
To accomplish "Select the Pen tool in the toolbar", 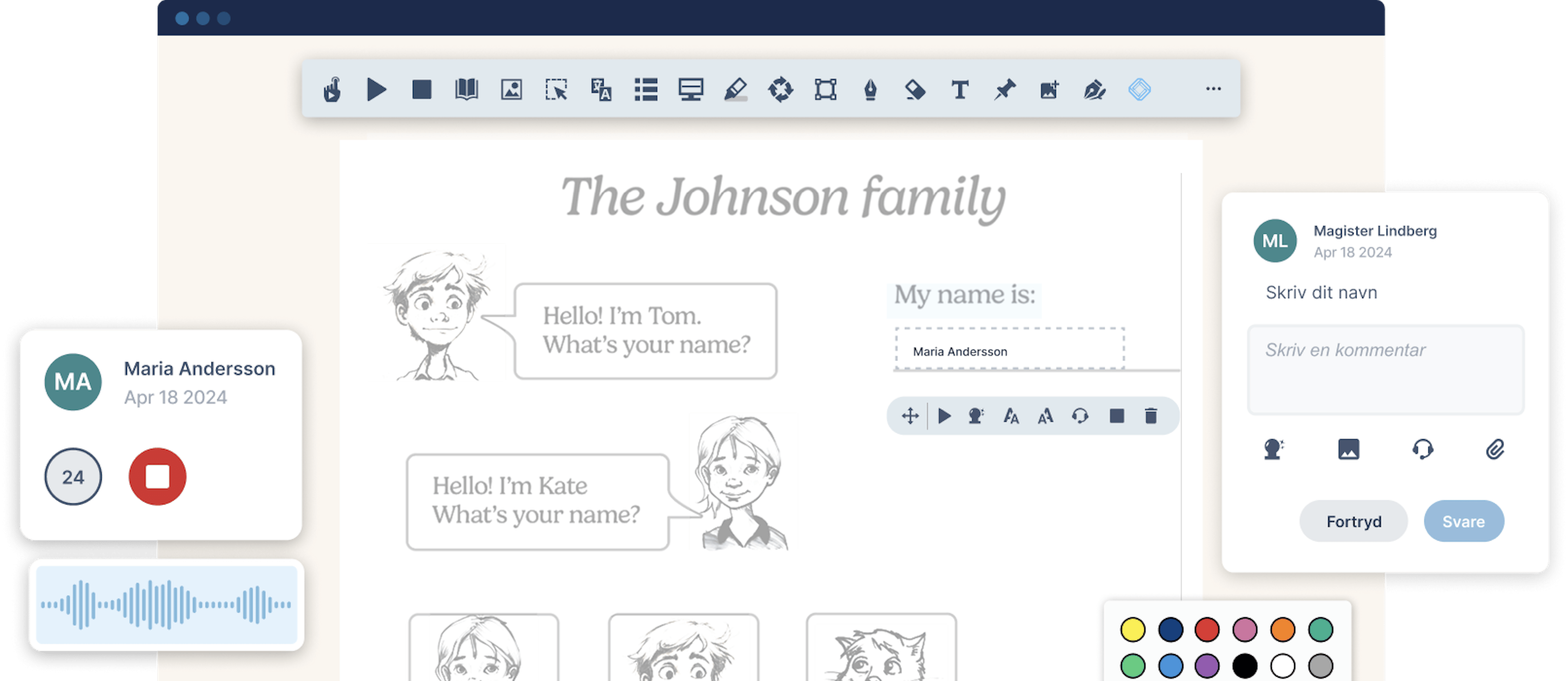I will coord(871,89).
